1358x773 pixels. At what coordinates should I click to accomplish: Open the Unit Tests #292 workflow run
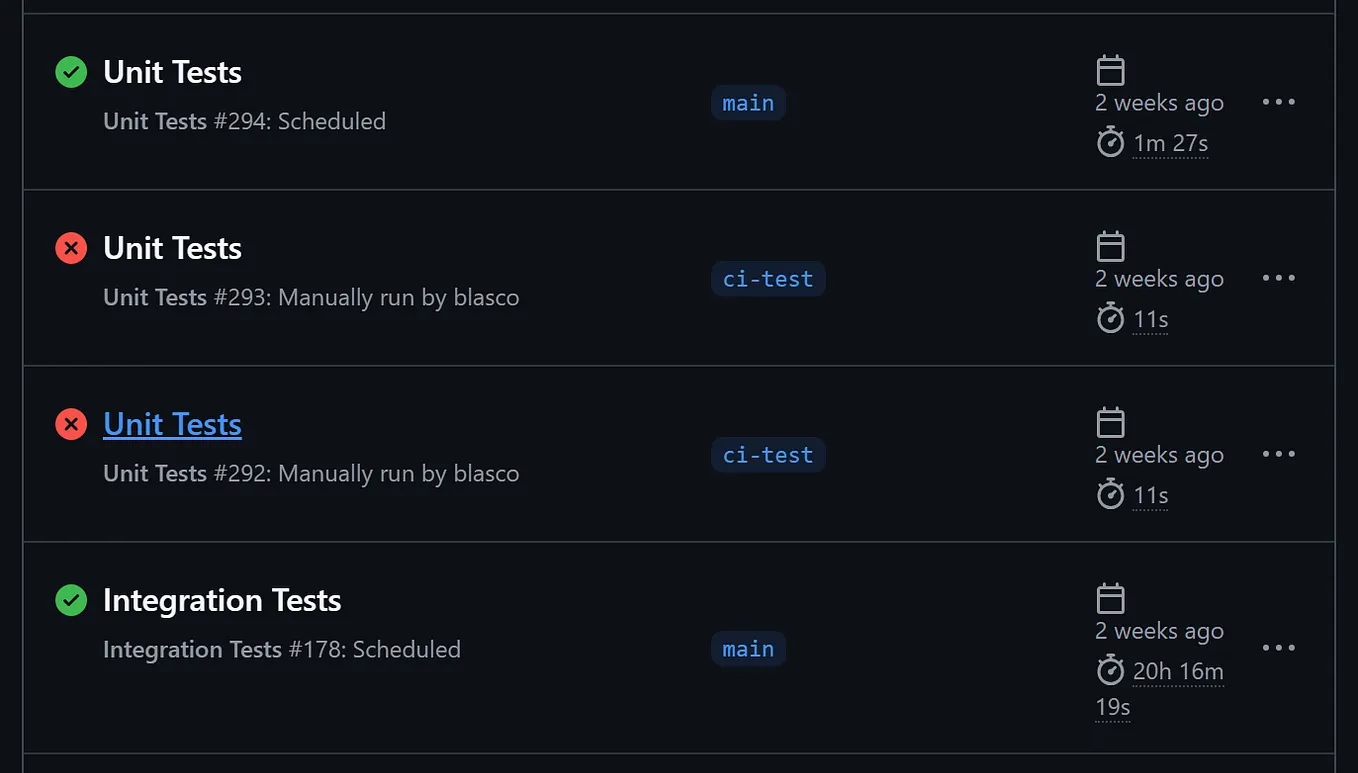[x=171, y=424]
